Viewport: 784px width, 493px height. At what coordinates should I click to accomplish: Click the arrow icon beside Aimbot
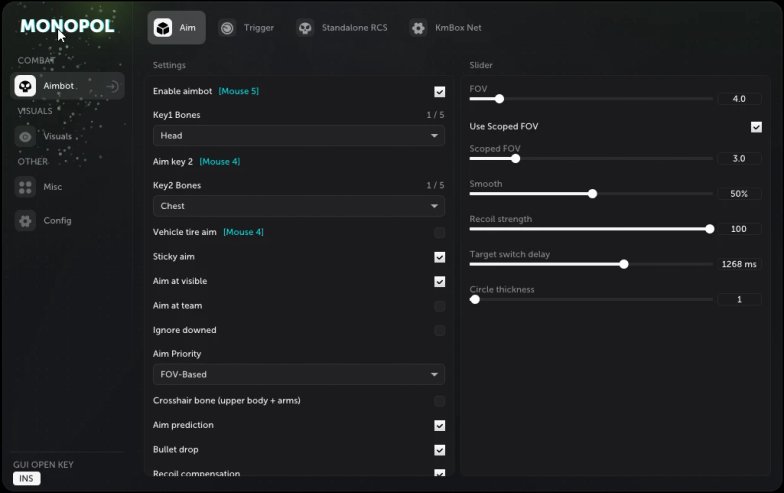point(112,86)
